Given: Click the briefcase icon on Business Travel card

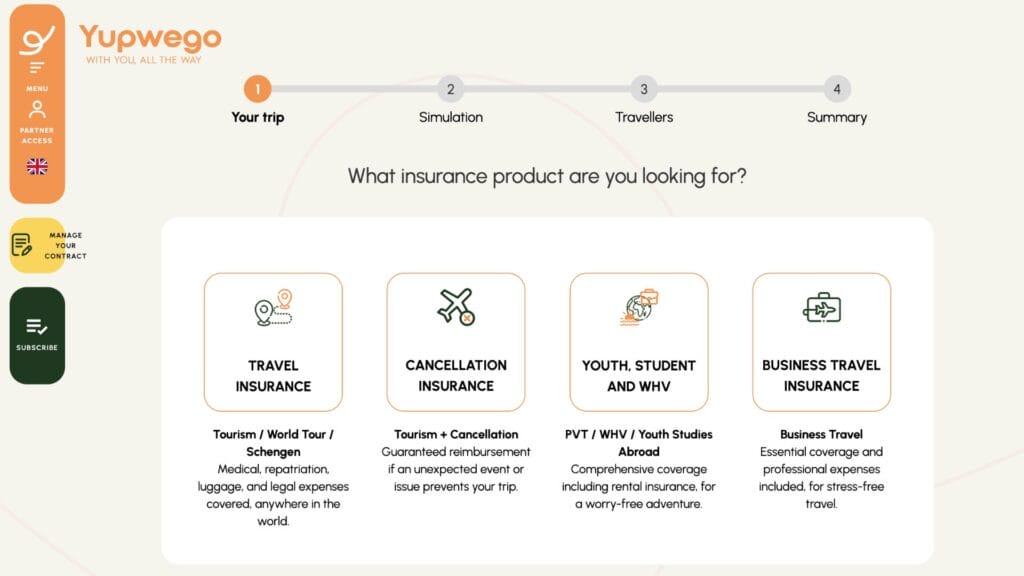Looking at the screenshot, I should coord(821,308).
